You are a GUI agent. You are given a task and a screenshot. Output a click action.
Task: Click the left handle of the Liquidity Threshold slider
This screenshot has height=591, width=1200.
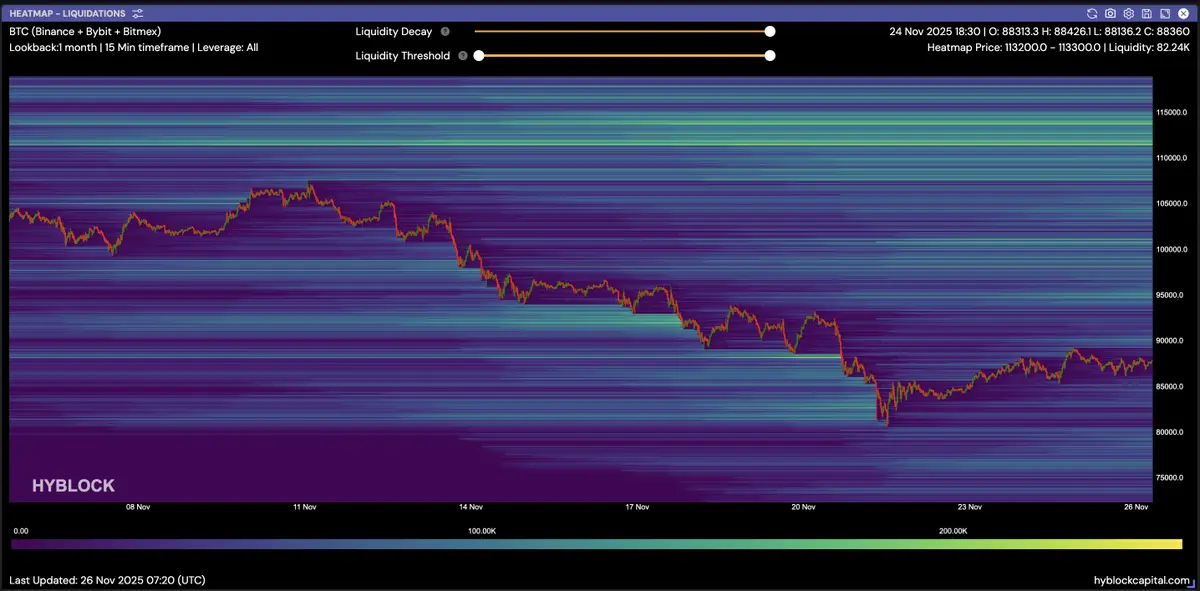(479, 56)
